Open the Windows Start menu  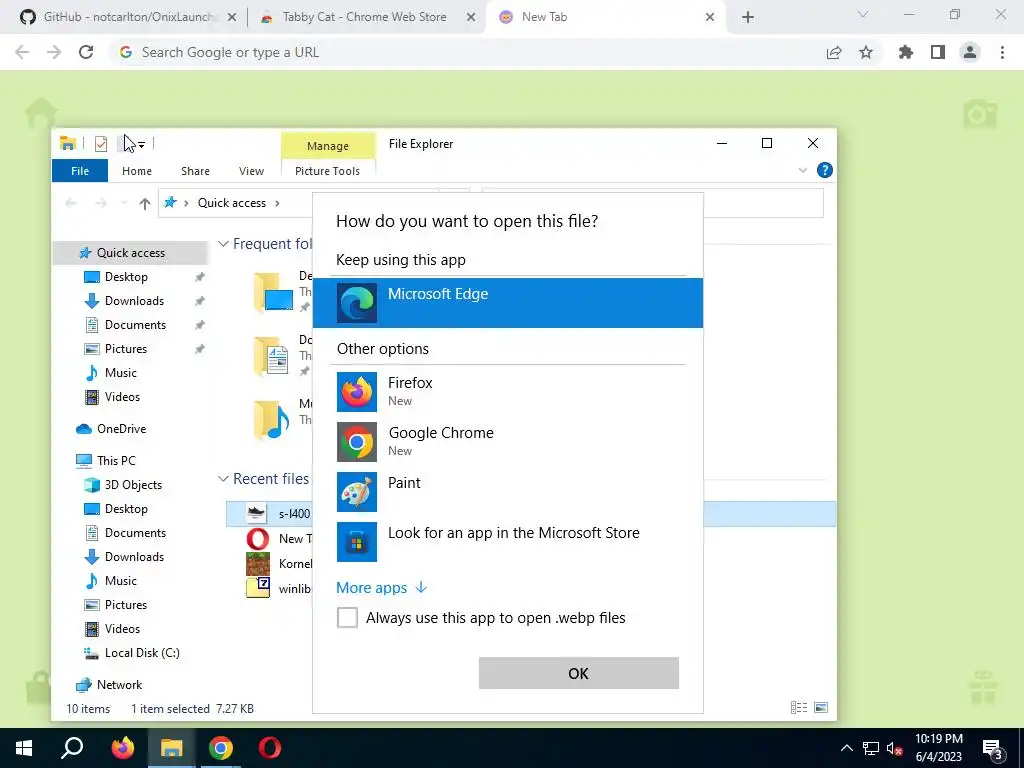click(24, 748)
